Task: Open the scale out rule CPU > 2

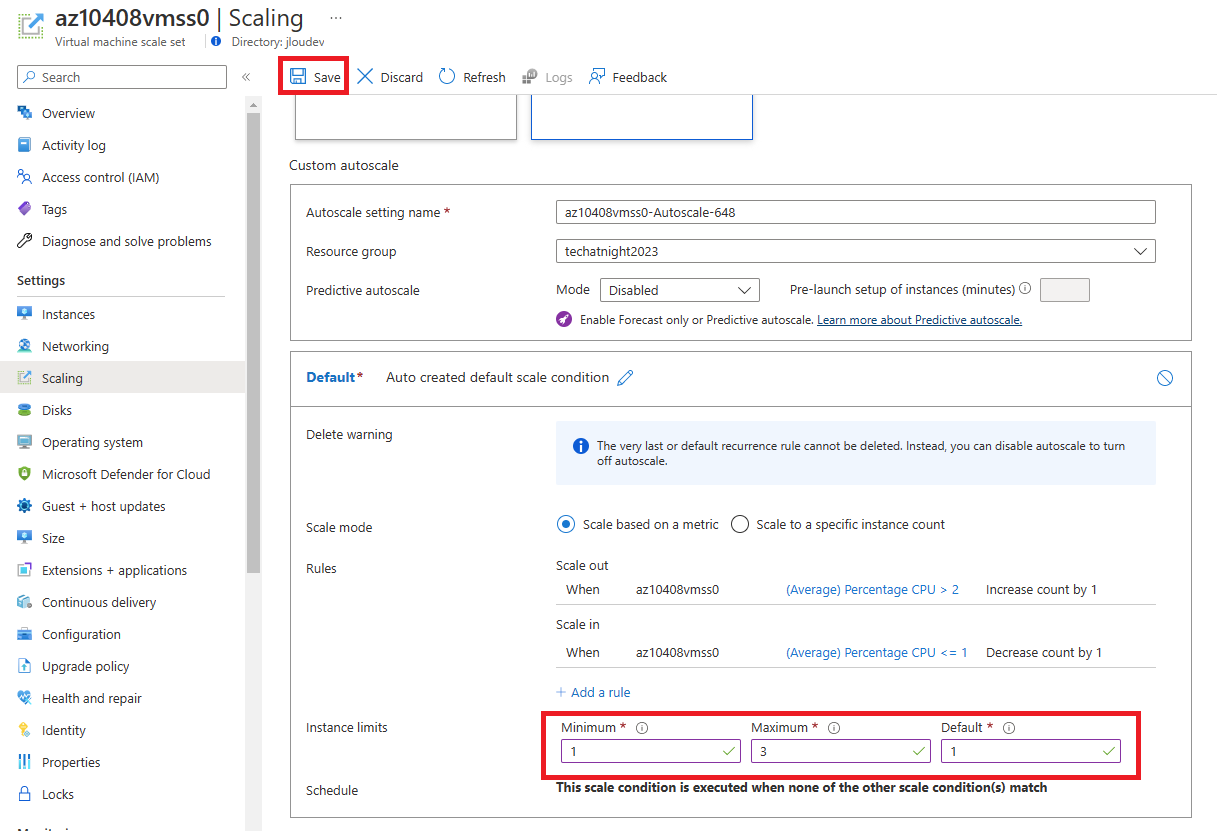Action: 872,589
